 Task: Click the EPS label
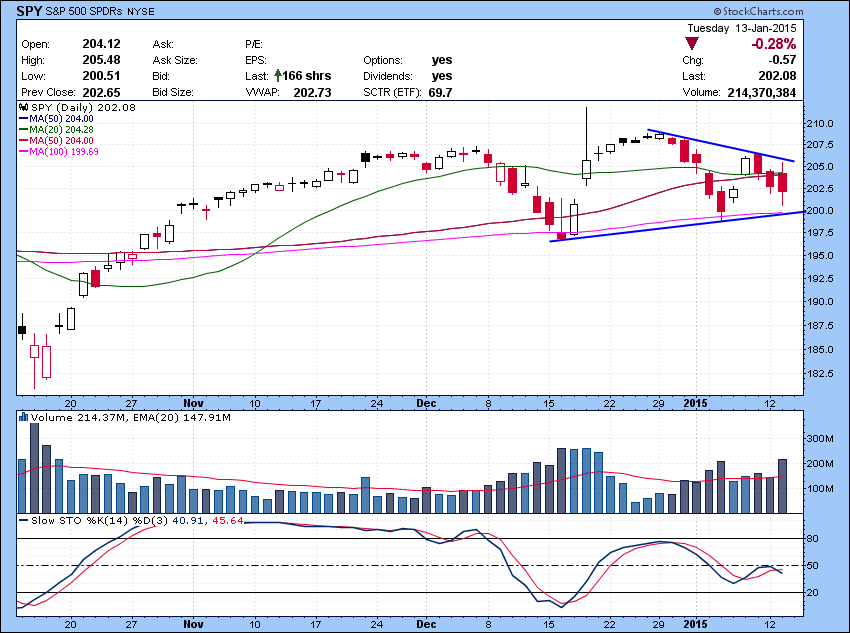pos(255,60)
